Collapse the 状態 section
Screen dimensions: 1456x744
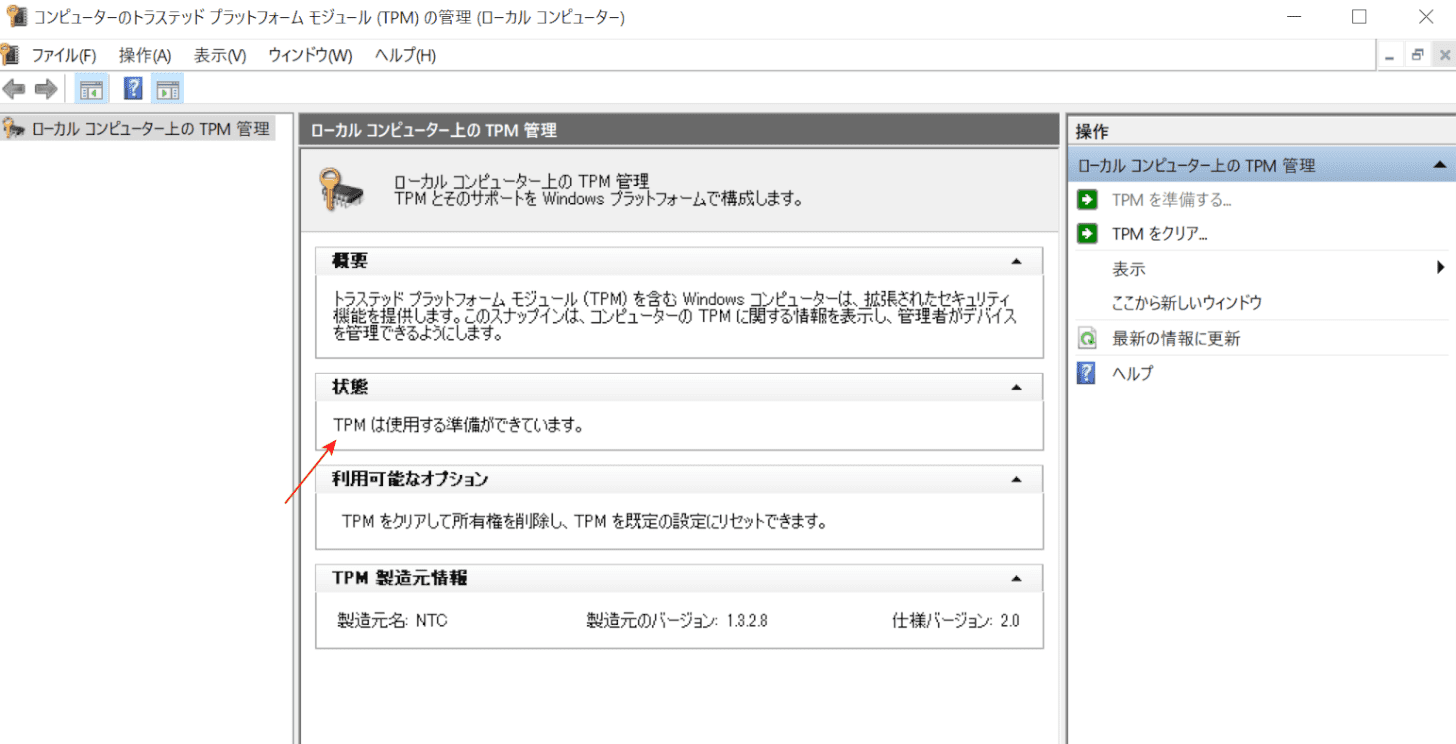pos(1016,387)
